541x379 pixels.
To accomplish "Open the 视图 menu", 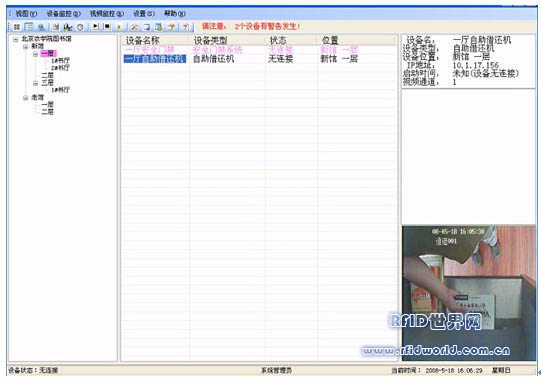I will [x=26, y=14].
